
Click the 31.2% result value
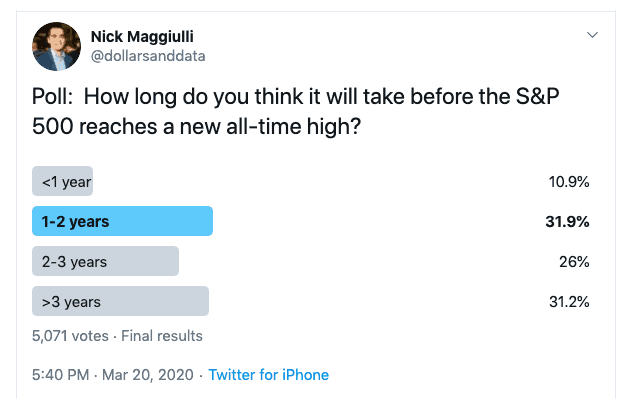tap(569, 302)
